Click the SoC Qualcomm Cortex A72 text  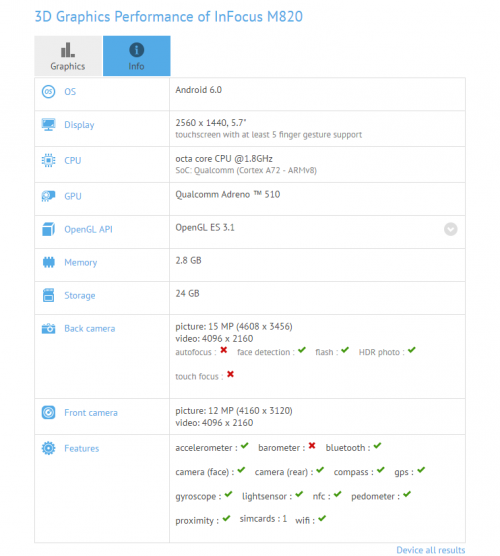246,171
